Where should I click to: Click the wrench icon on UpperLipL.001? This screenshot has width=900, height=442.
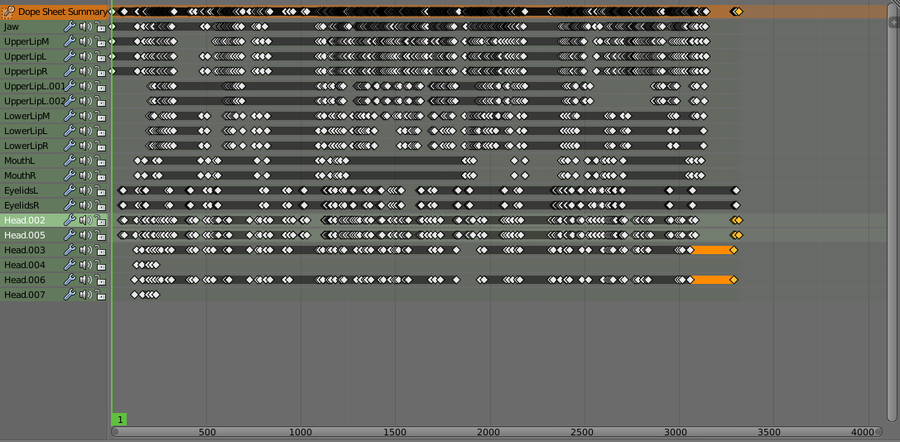69,86
